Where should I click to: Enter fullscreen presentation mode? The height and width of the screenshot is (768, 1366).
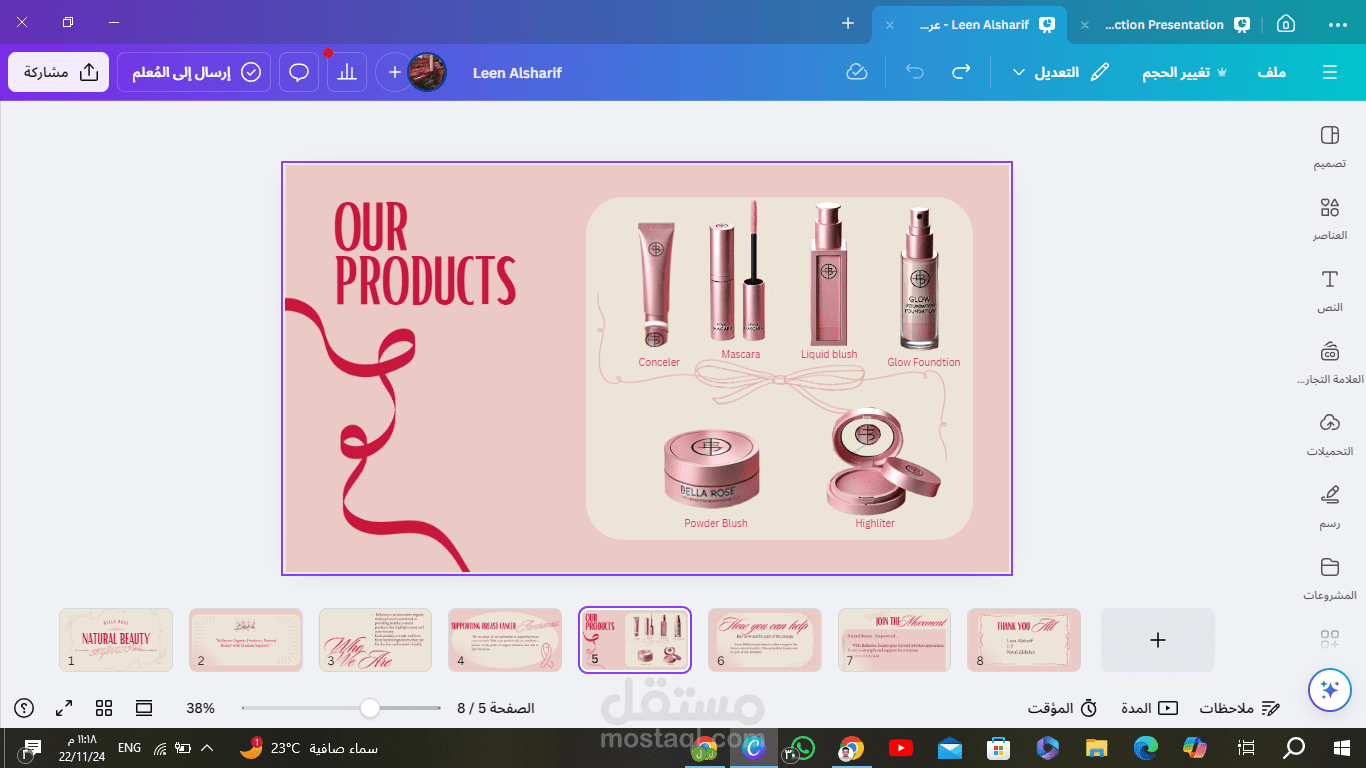click(64, 708)
